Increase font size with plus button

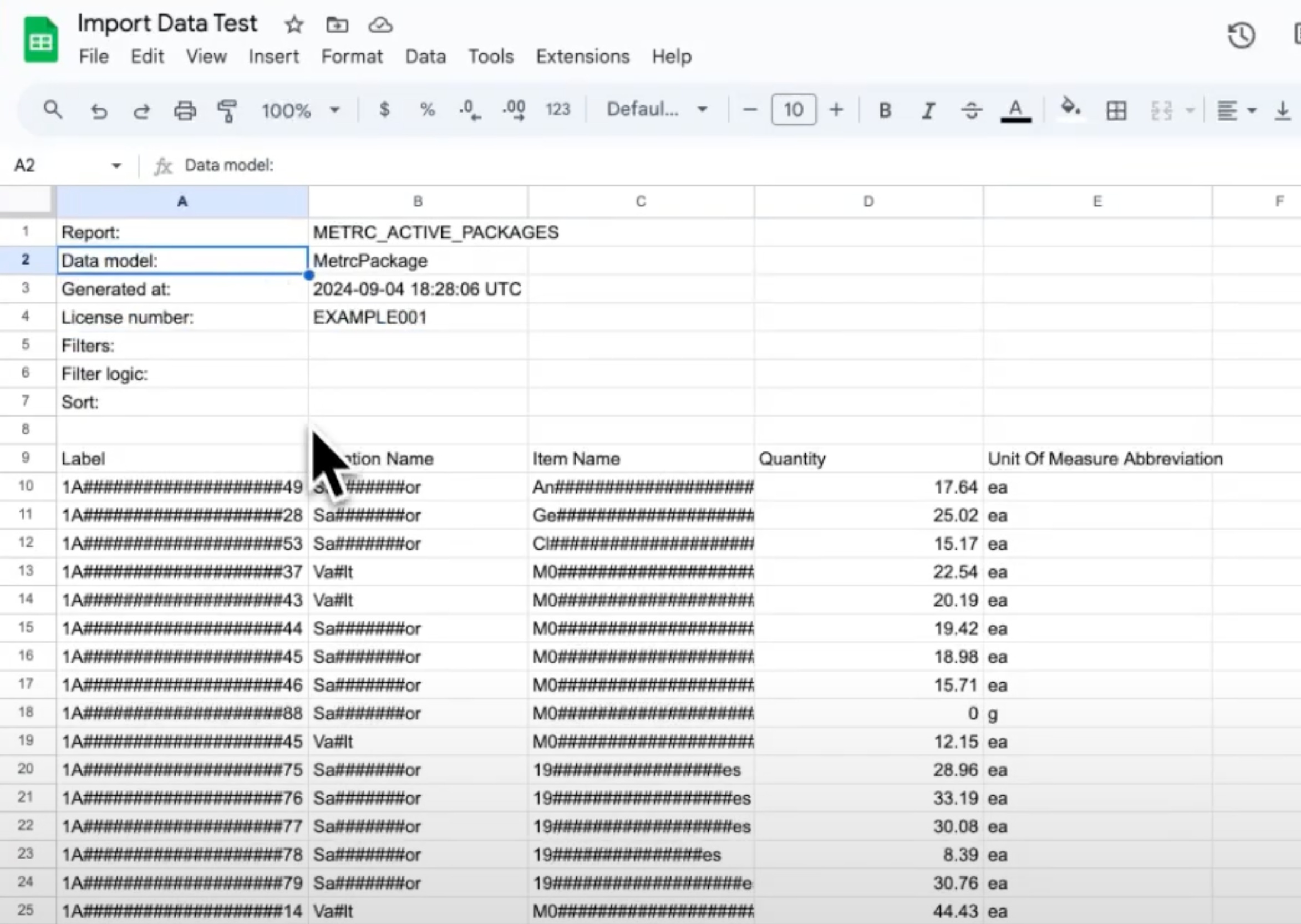[836, 109]
